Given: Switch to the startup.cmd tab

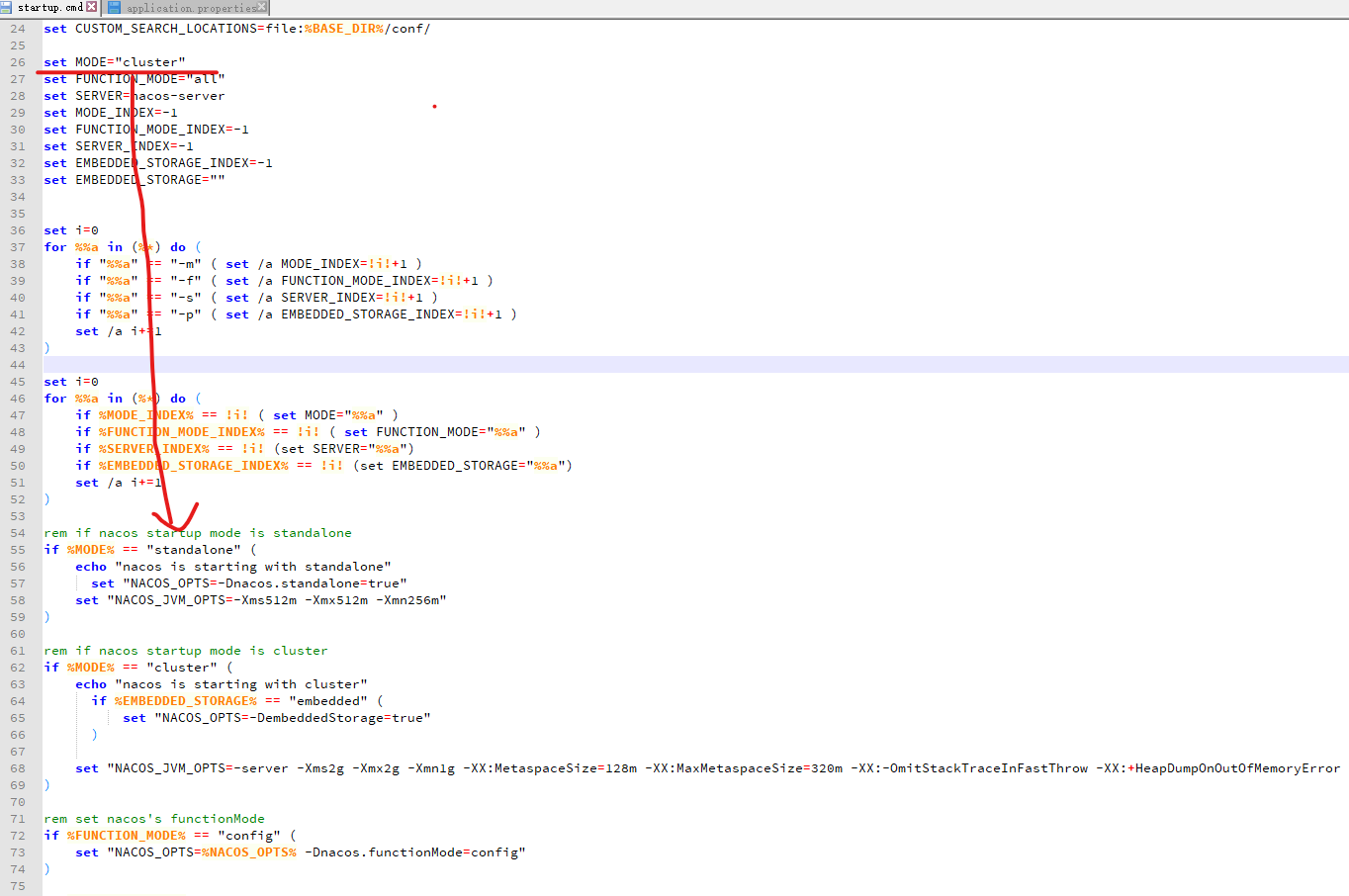Looking at the screenshot, I should [x=50, y=8].
